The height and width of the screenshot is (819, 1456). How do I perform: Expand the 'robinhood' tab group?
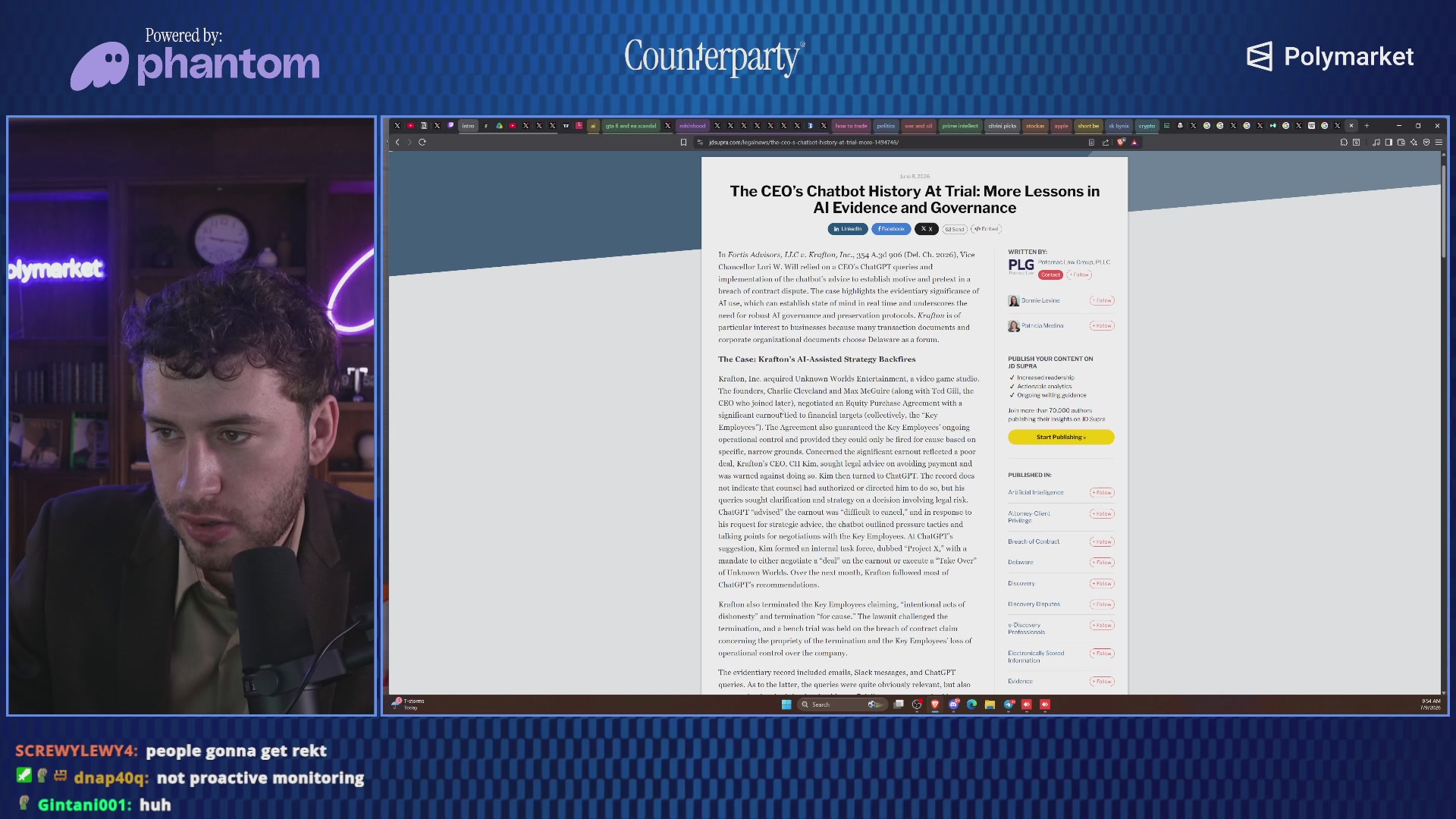click(x=692, y=126)
